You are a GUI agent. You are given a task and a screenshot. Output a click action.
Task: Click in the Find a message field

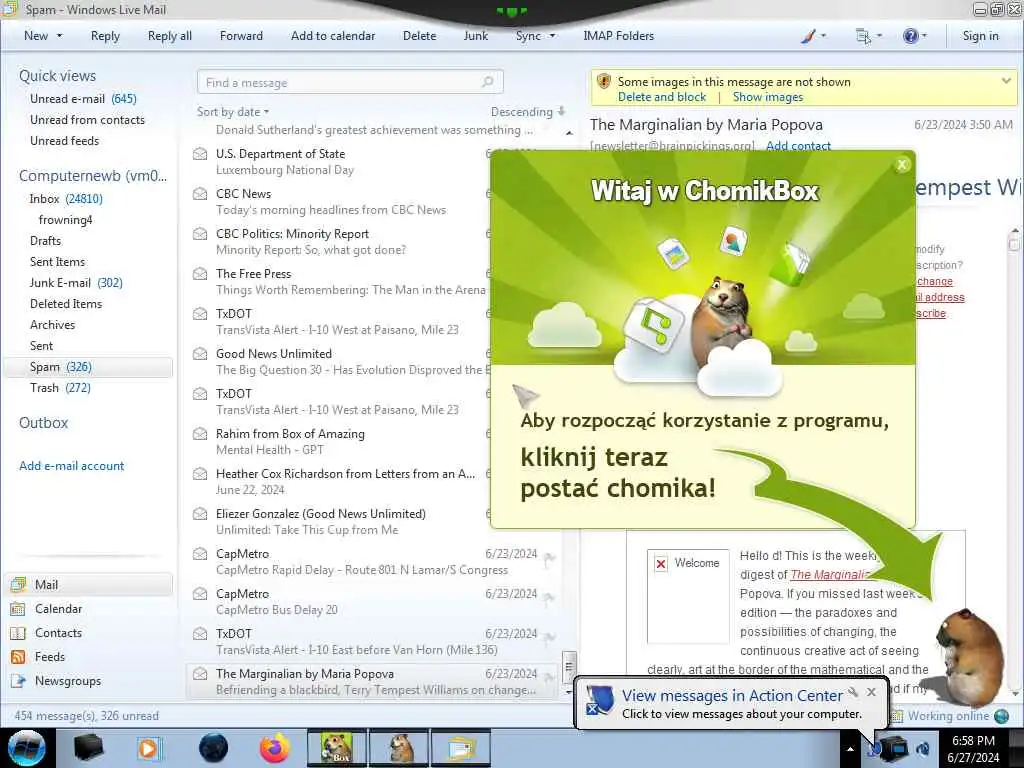tap(350, 82)
